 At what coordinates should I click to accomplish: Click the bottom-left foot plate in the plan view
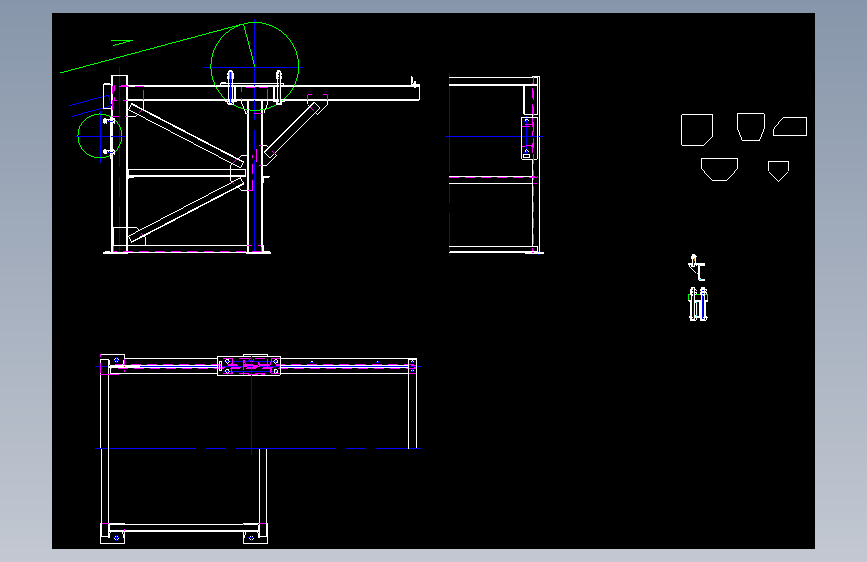(x=112, y=533)
